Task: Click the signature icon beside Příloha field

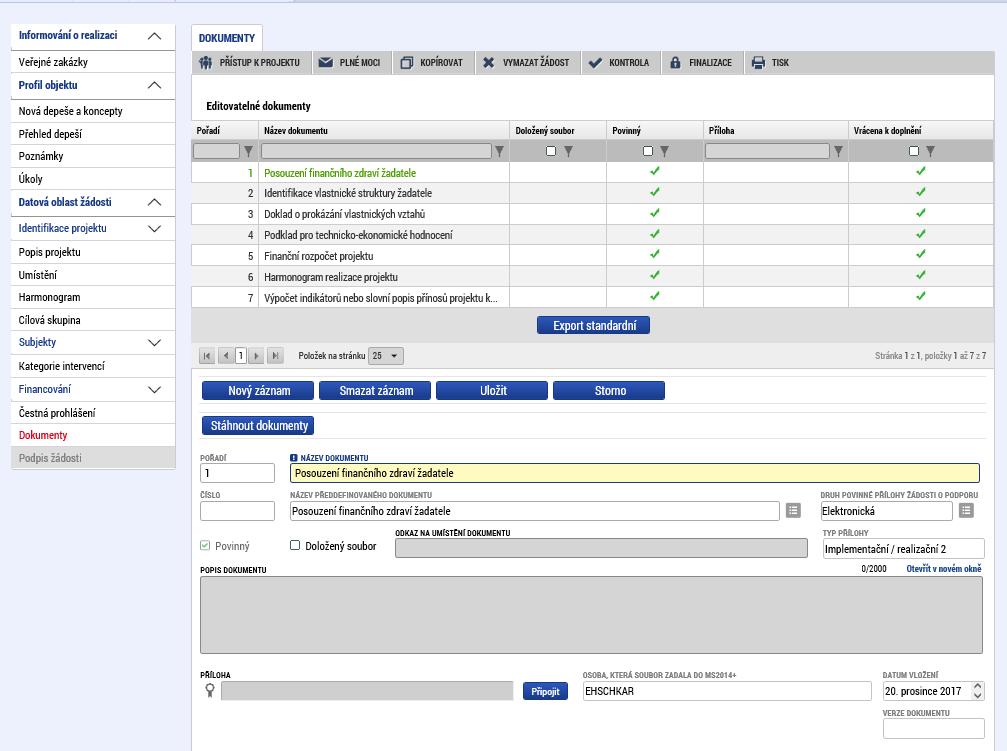Action: (210, 691)
